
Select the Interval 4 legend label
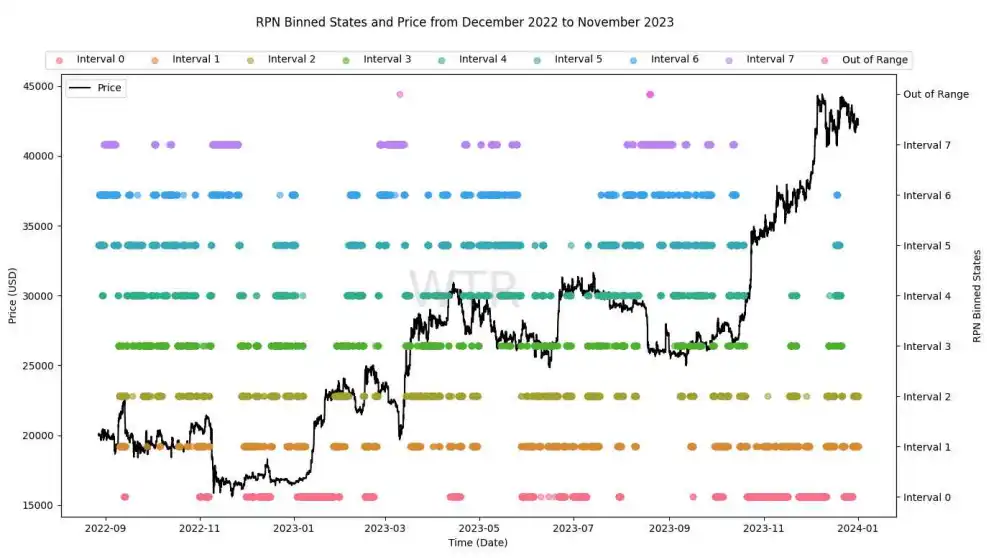[482, 60]
